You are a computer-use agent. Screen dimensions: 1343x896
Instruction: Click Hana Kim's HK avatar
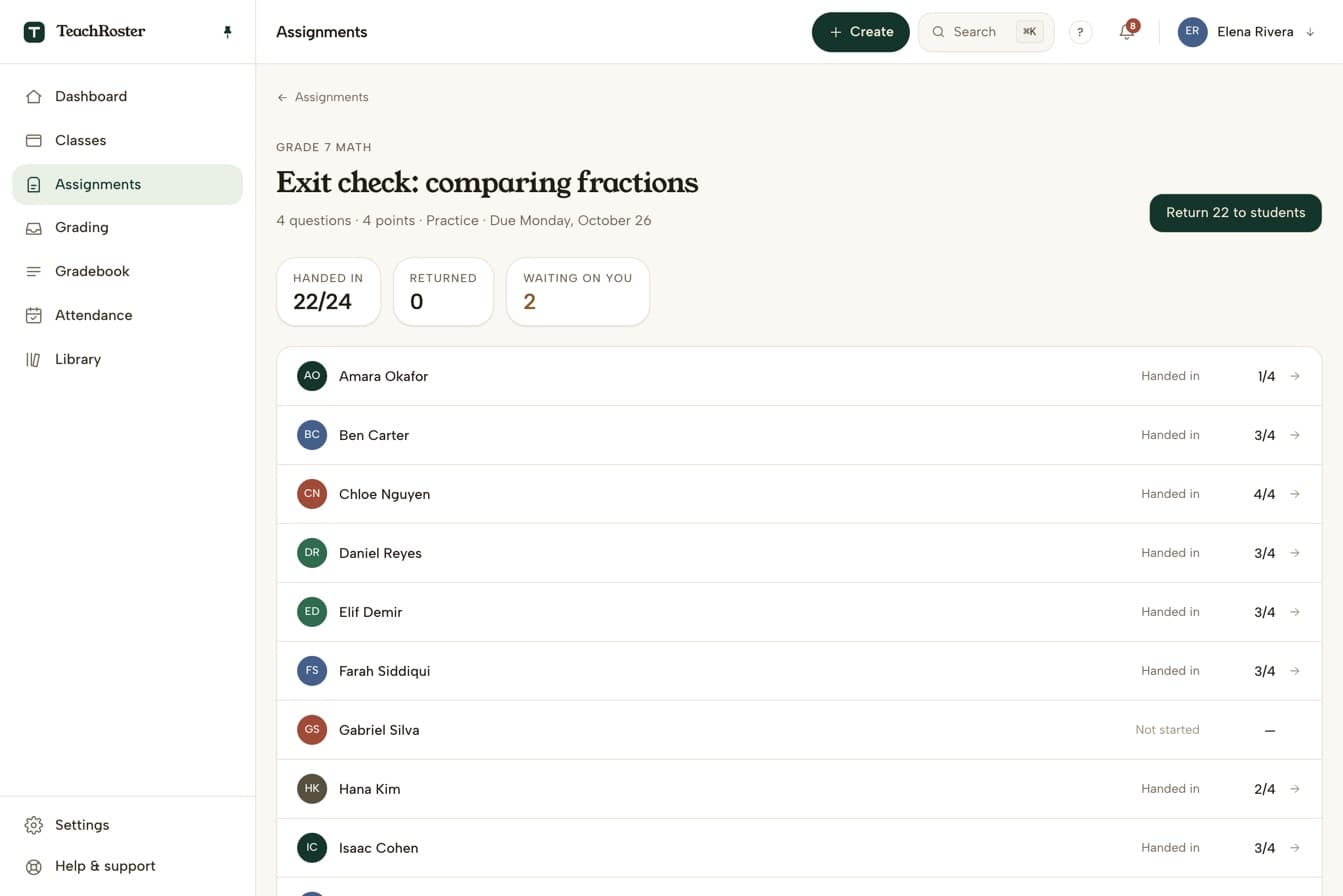click(312, 789)
